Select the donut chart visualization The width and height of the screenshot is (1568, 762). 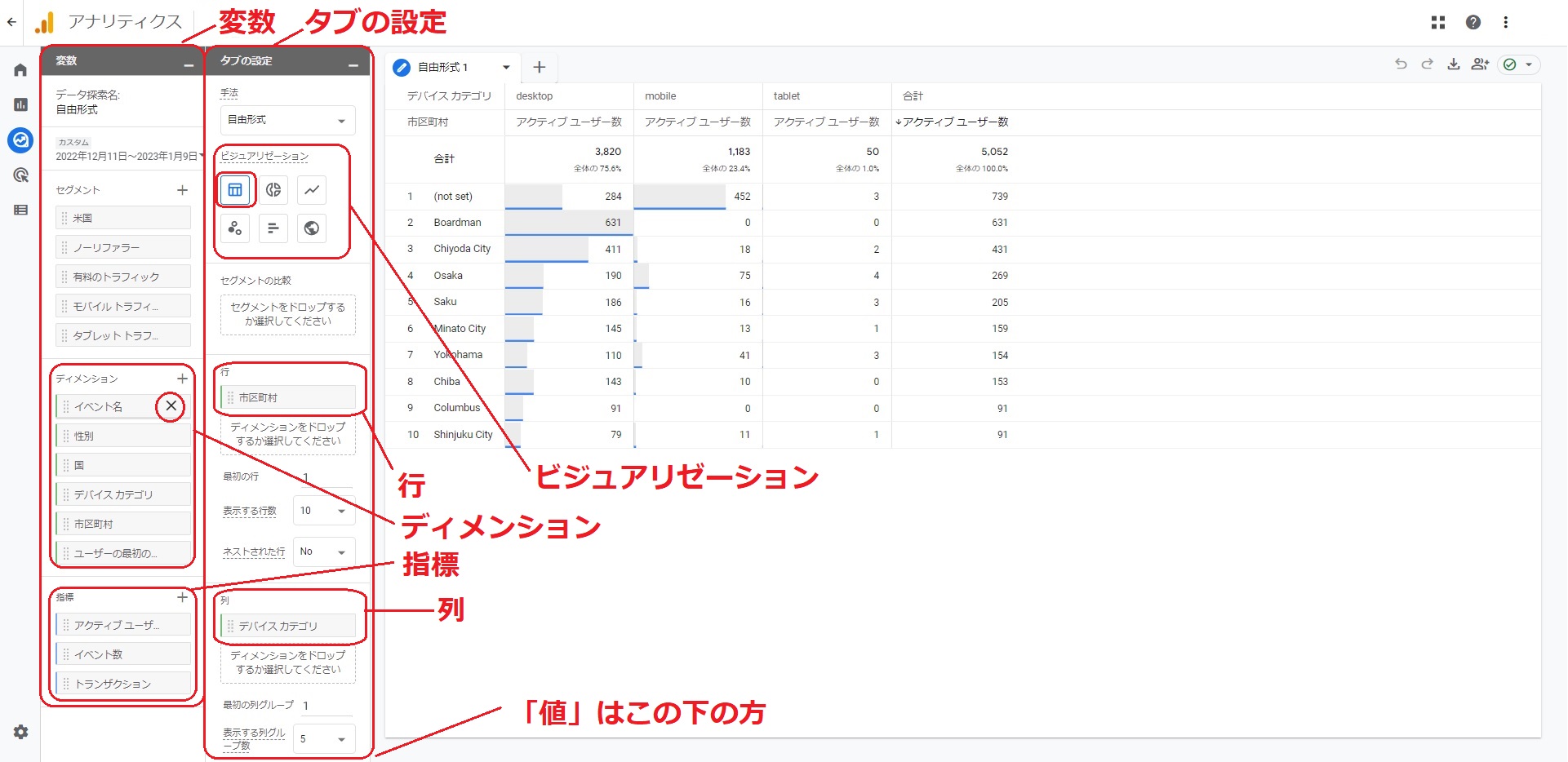click(x=273, y=190)
